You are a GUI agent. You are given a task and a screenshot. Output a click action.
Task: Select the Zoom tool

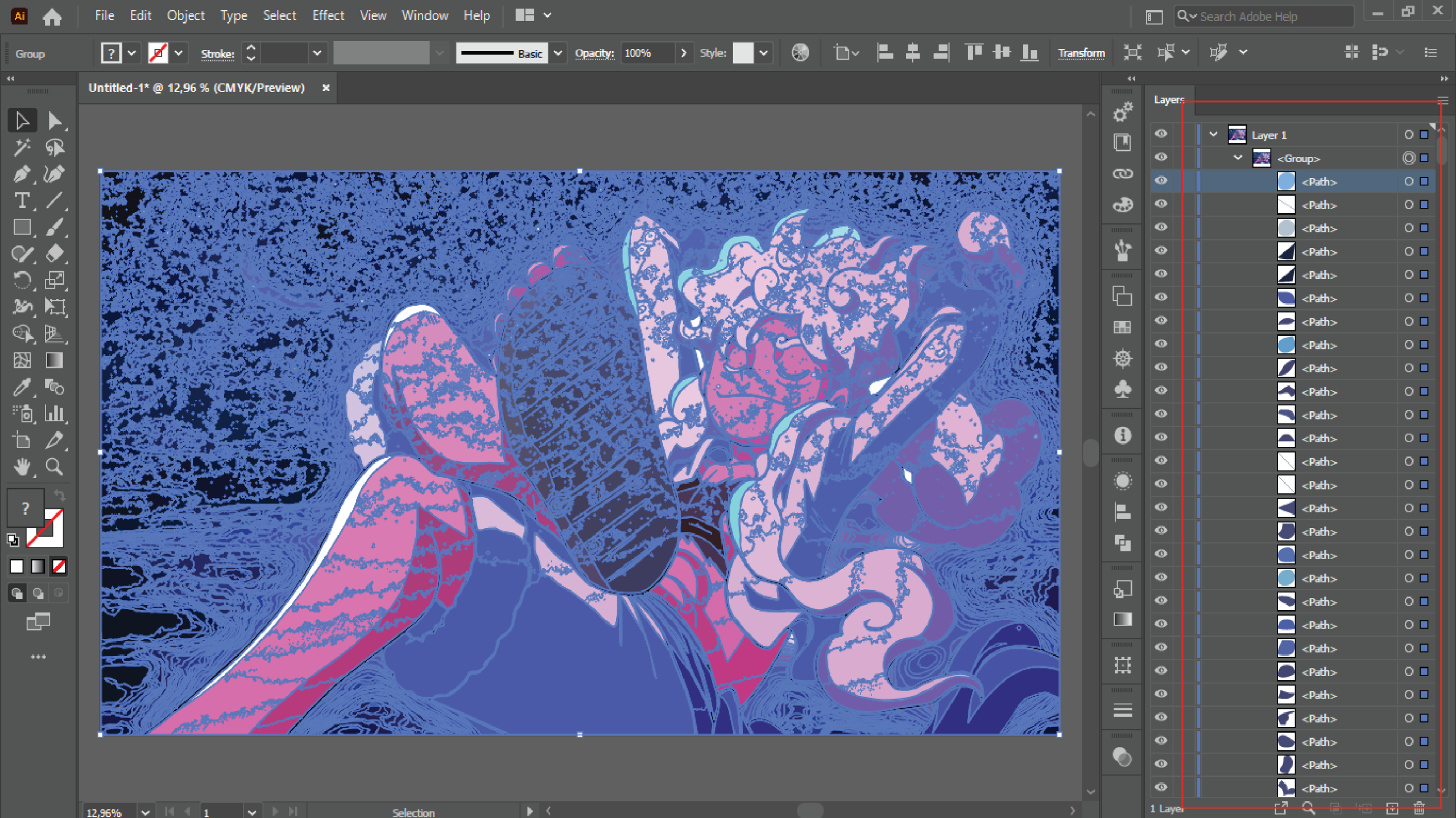coord(55,467)
